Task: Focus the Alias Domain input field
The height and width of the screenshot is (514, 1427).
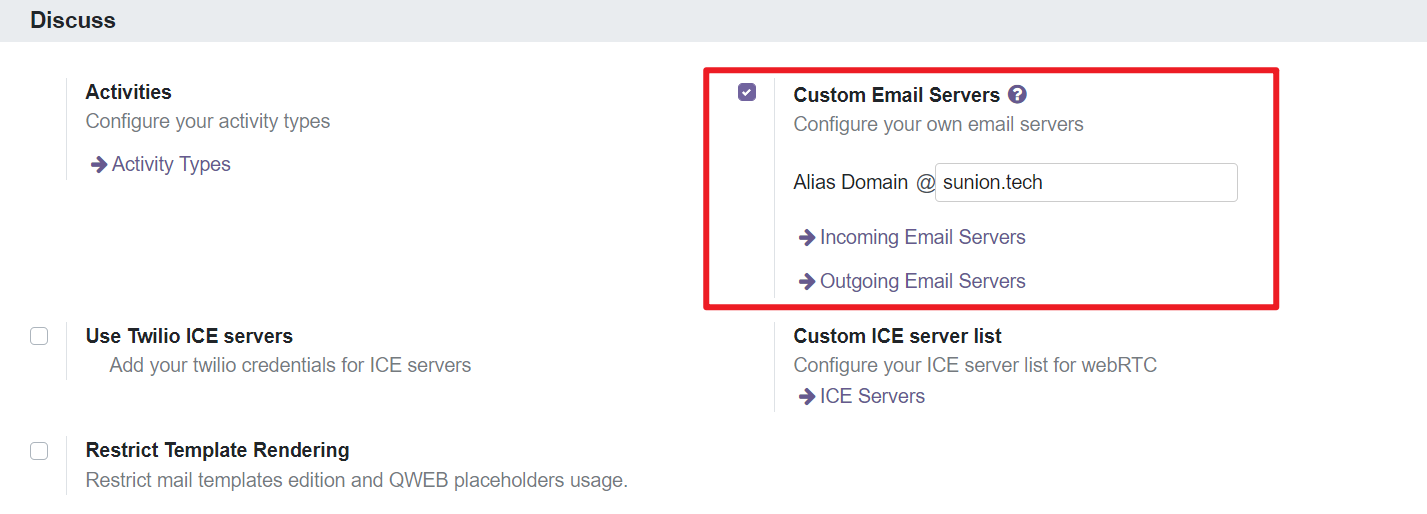Action: pos(1086,183)
